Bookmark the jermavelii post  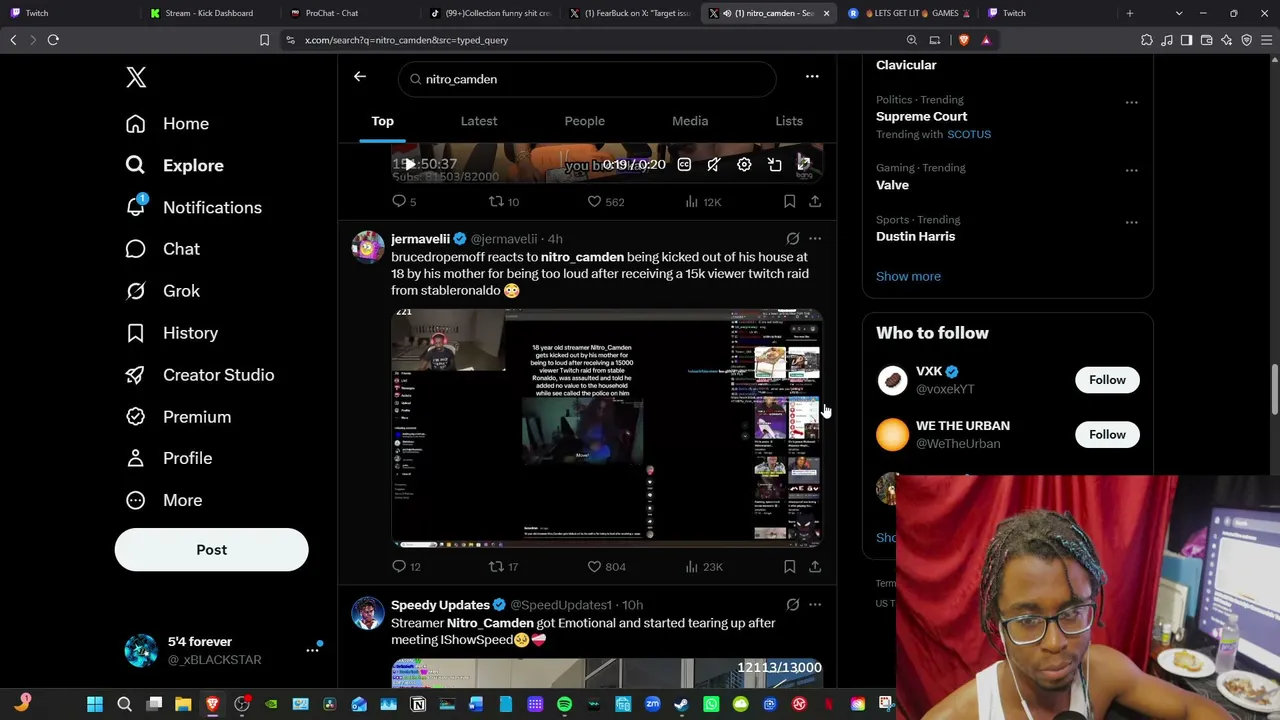coord(789,567)
